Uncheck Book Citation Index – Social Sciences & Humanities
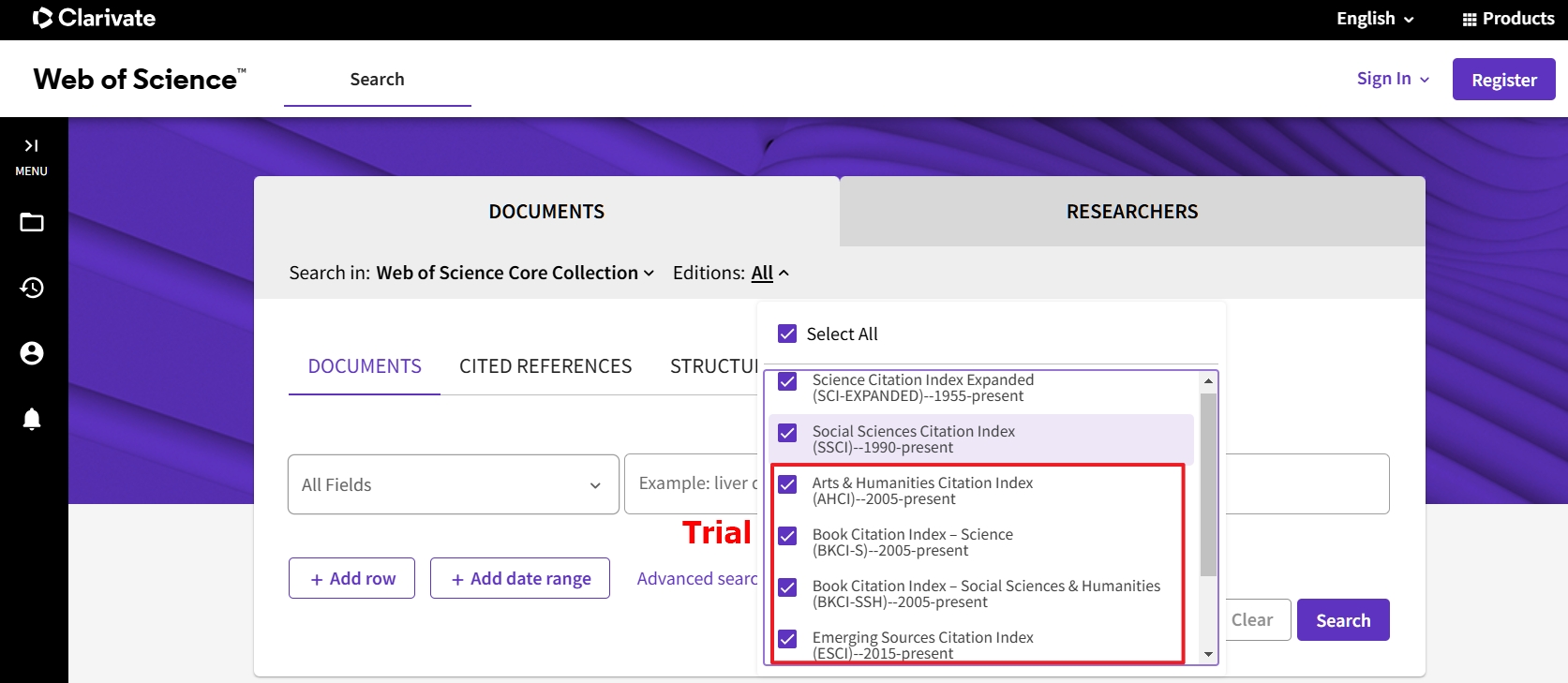This screenshot has height=683, width=1568. 787,587
